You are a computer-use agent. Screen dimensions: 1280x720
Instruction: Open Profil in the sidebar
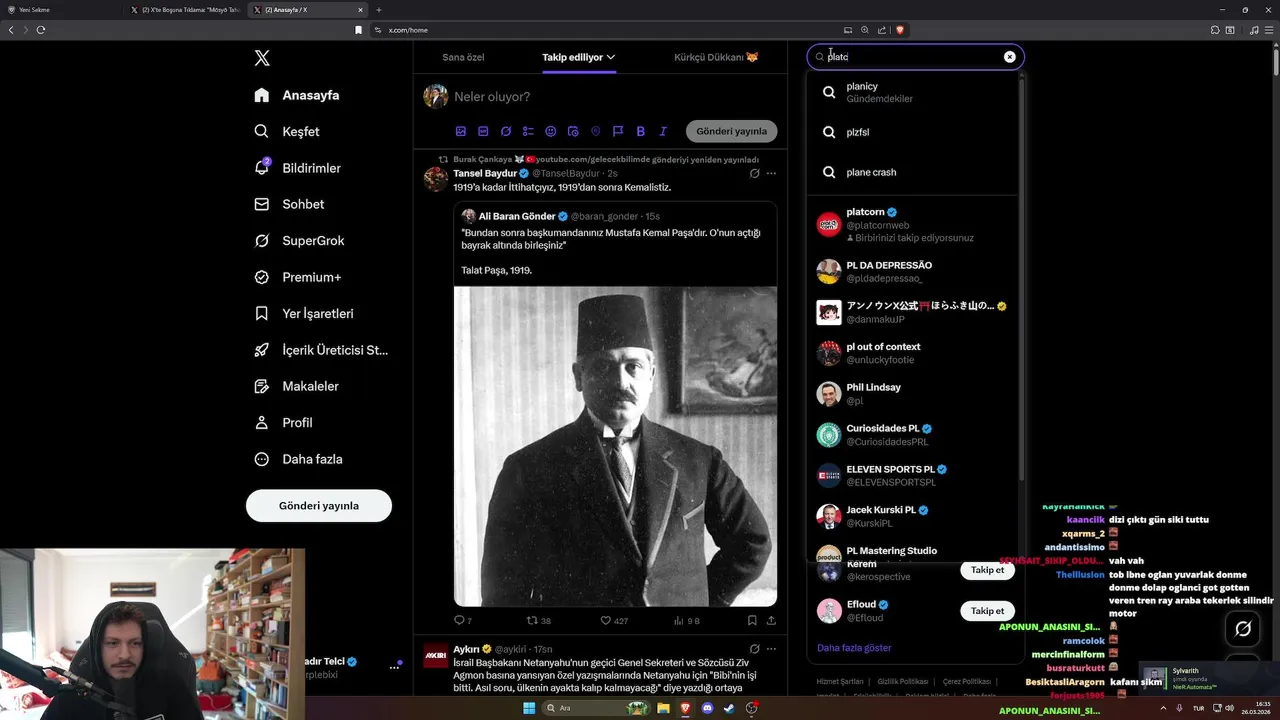tap(284, 423)
